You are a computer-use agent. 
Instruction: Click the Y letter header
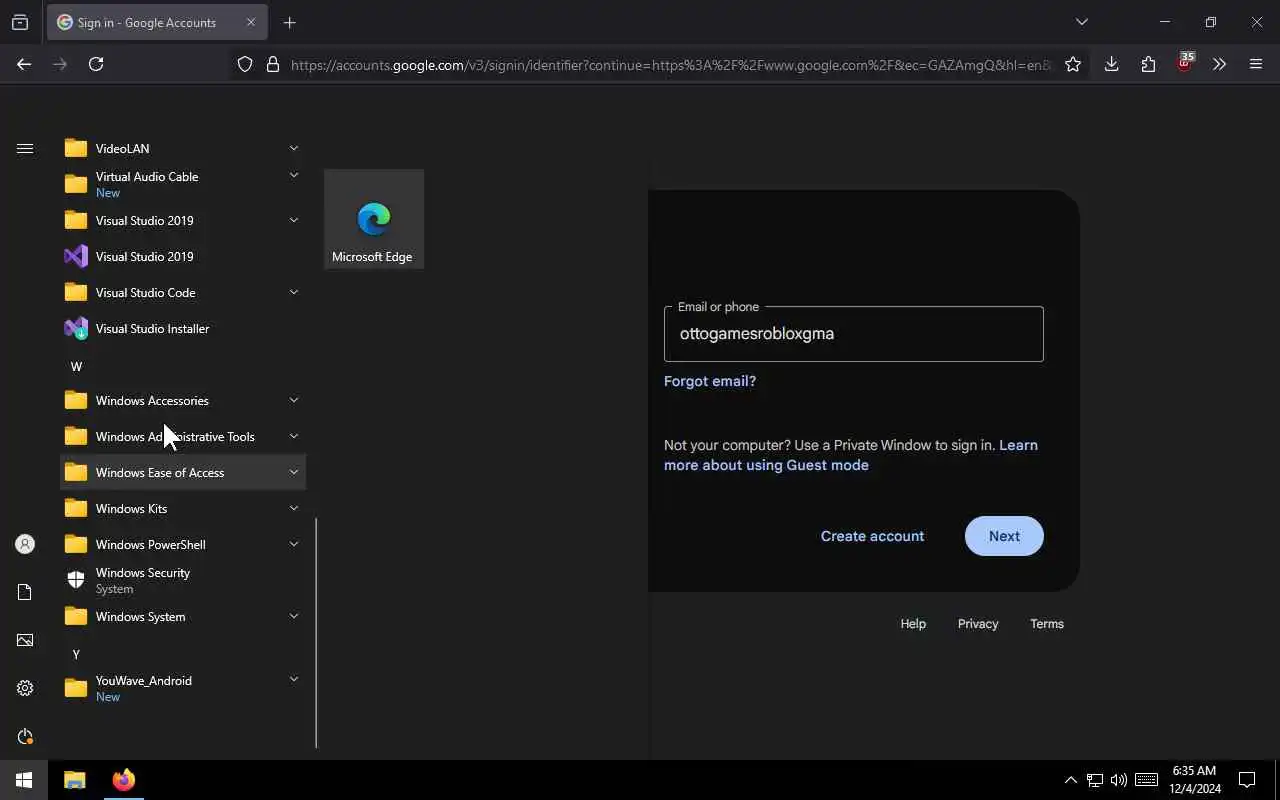[x=76, y=654]
